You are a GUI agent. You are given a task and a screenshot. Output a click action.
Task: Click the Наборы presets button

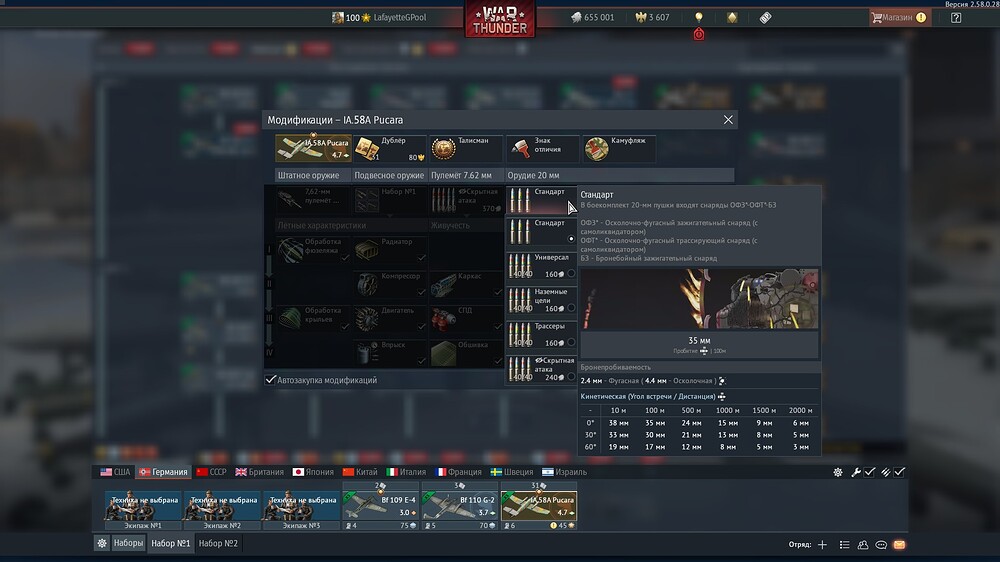click(x=128, y=544)
